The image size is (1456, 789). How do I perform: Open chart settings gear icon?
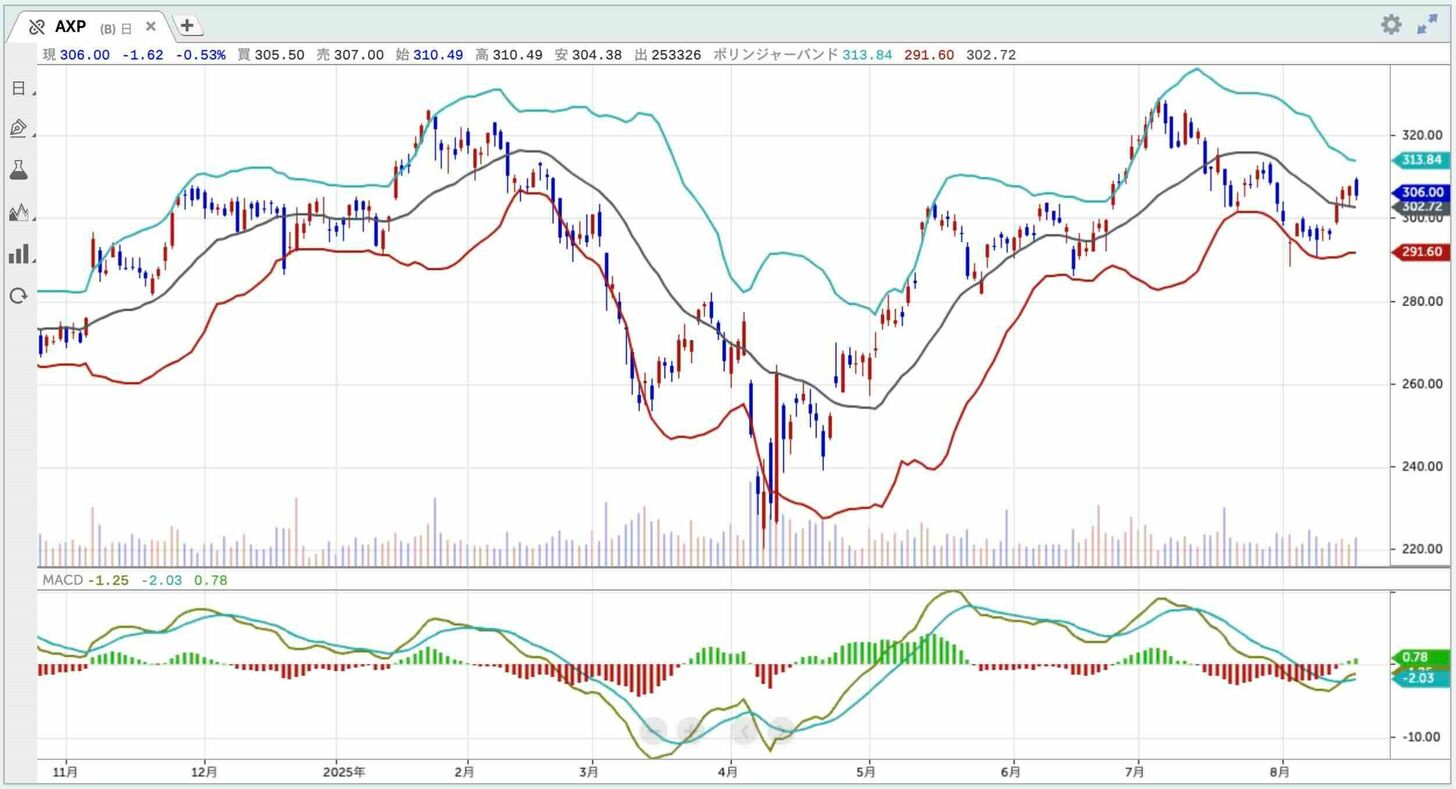[1391, 25]
